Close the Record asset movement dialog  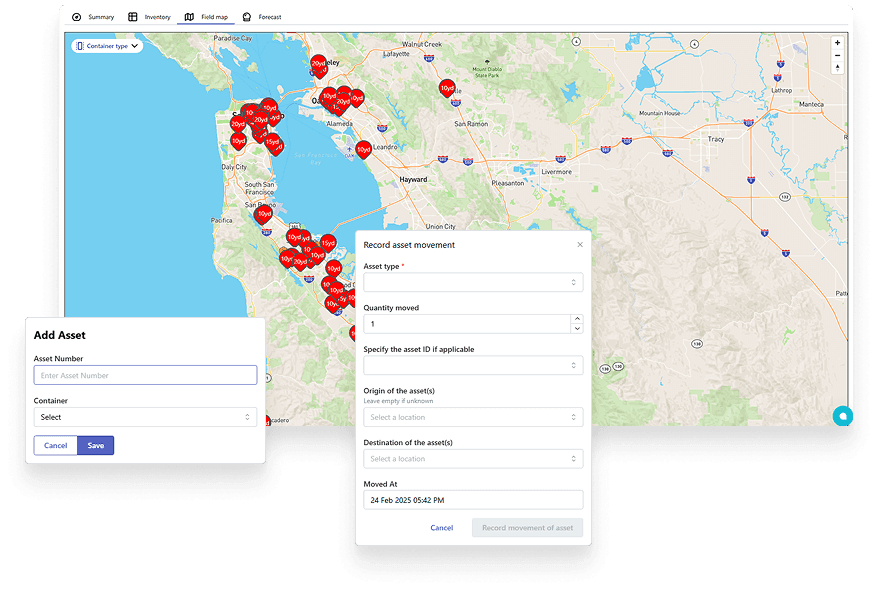pos(580,245)
